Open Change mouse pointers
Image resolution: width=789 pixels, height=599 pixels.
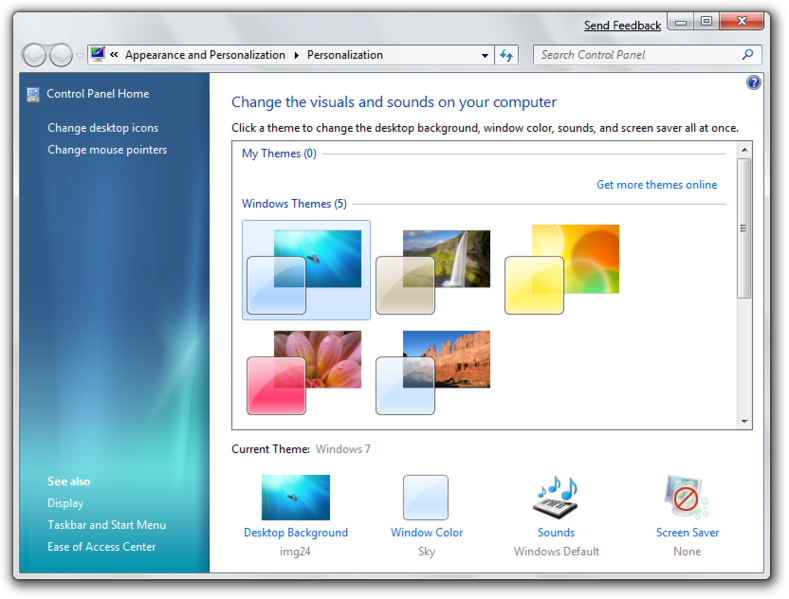pyautogui.click(x=107, y=150)
